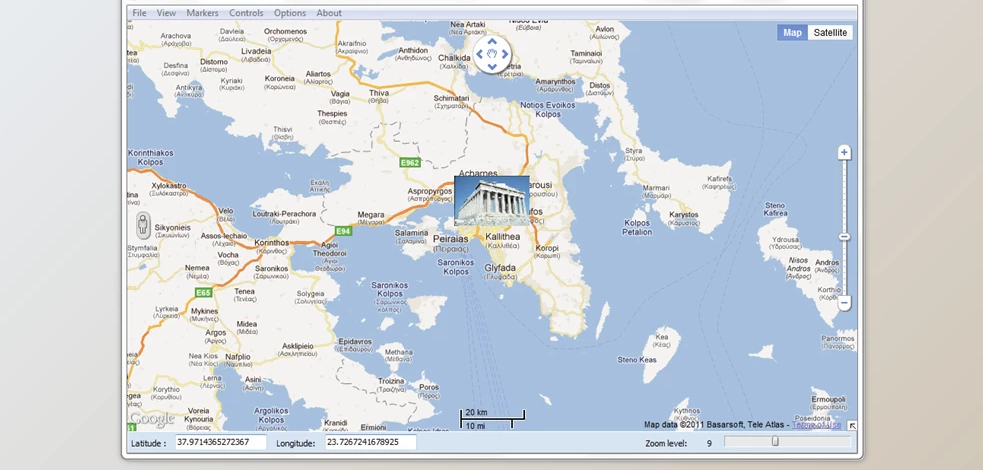Open the About menu
Image resolution: width=983 pixels, height=470 pixels.
[329, 13]
